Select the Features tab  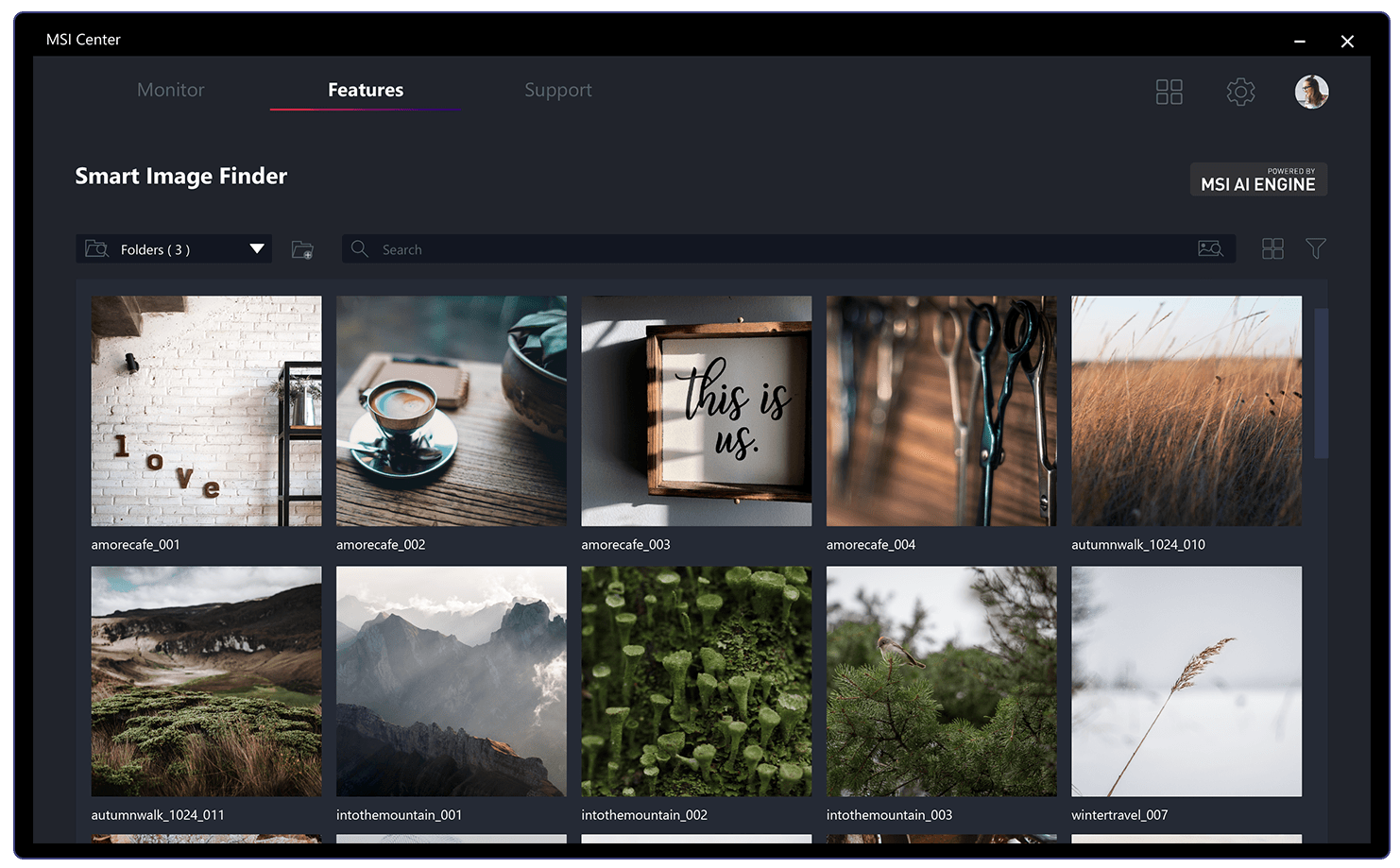click(x=366, y=90)
